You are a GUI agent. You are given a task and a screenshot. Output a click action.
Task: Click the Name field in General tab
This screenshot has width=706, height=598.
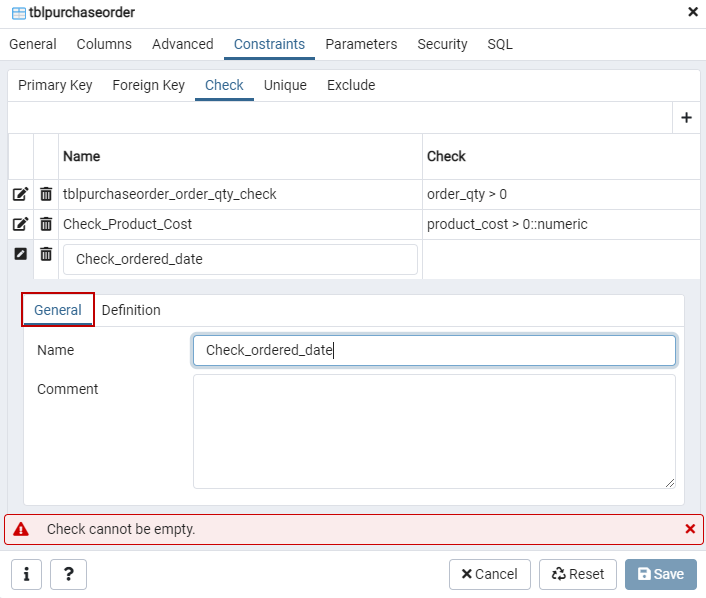pyautogui.click(x=434, y=350)
